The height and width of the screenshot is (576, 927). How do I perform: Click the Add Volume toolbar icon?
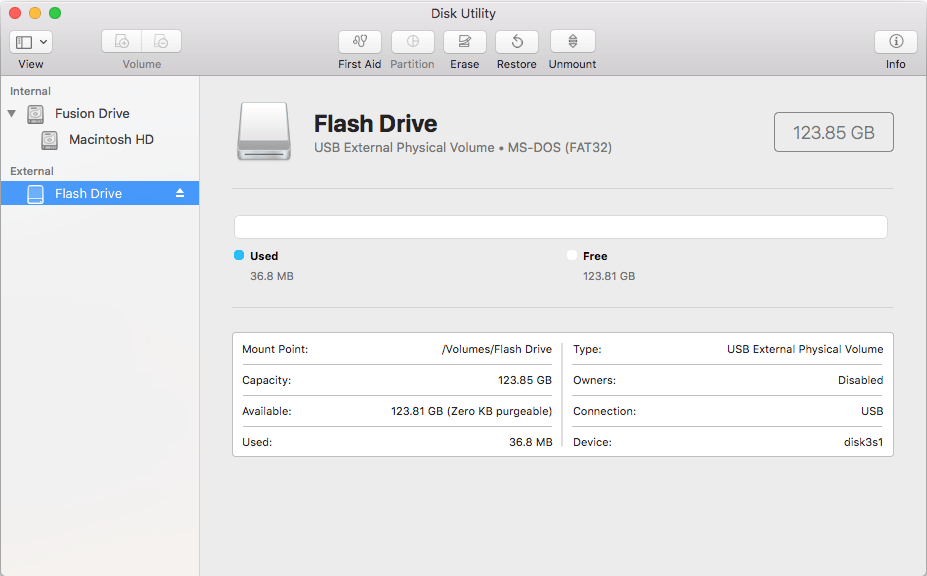point(121,41)
